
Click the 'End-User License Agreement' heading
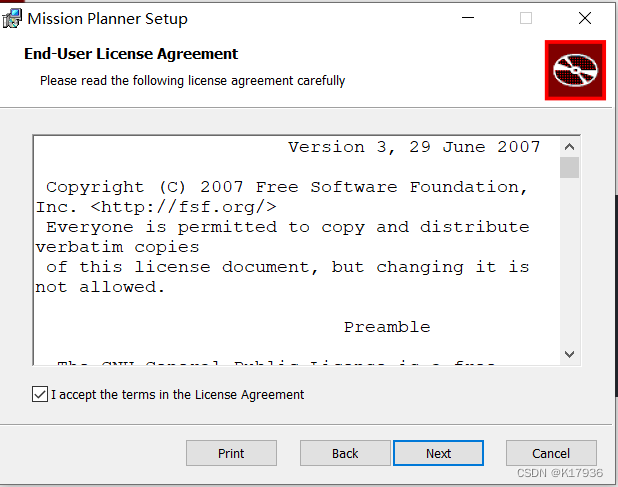[131, 54]
